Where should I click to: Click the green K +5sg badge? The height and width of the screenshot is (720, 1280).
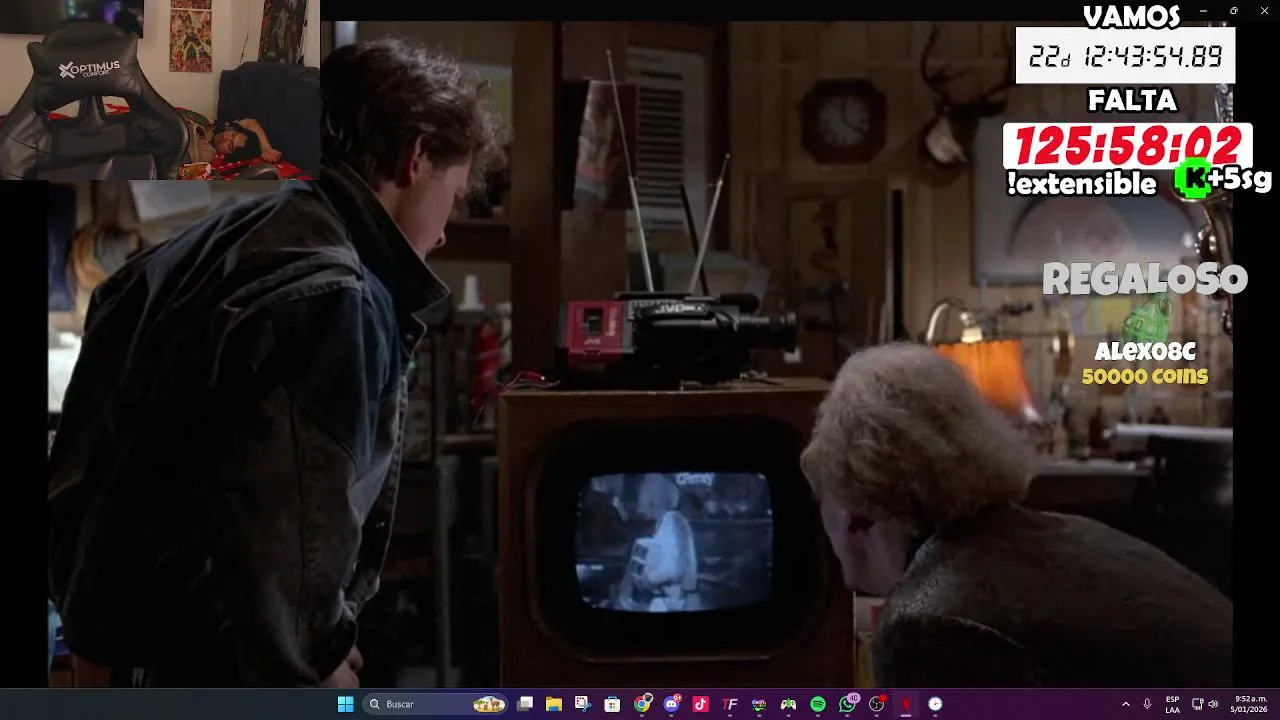click(1223, 179)
